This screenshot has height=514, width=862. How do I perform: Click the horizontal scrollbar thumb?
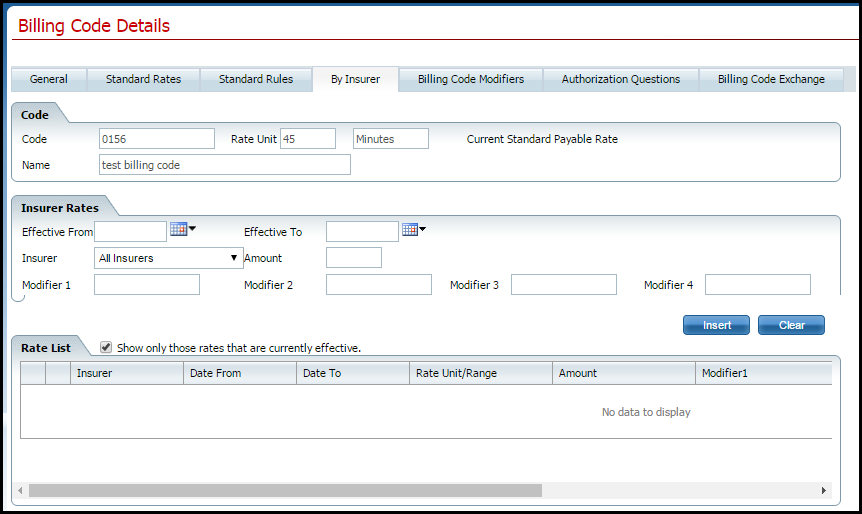[285, 491]
